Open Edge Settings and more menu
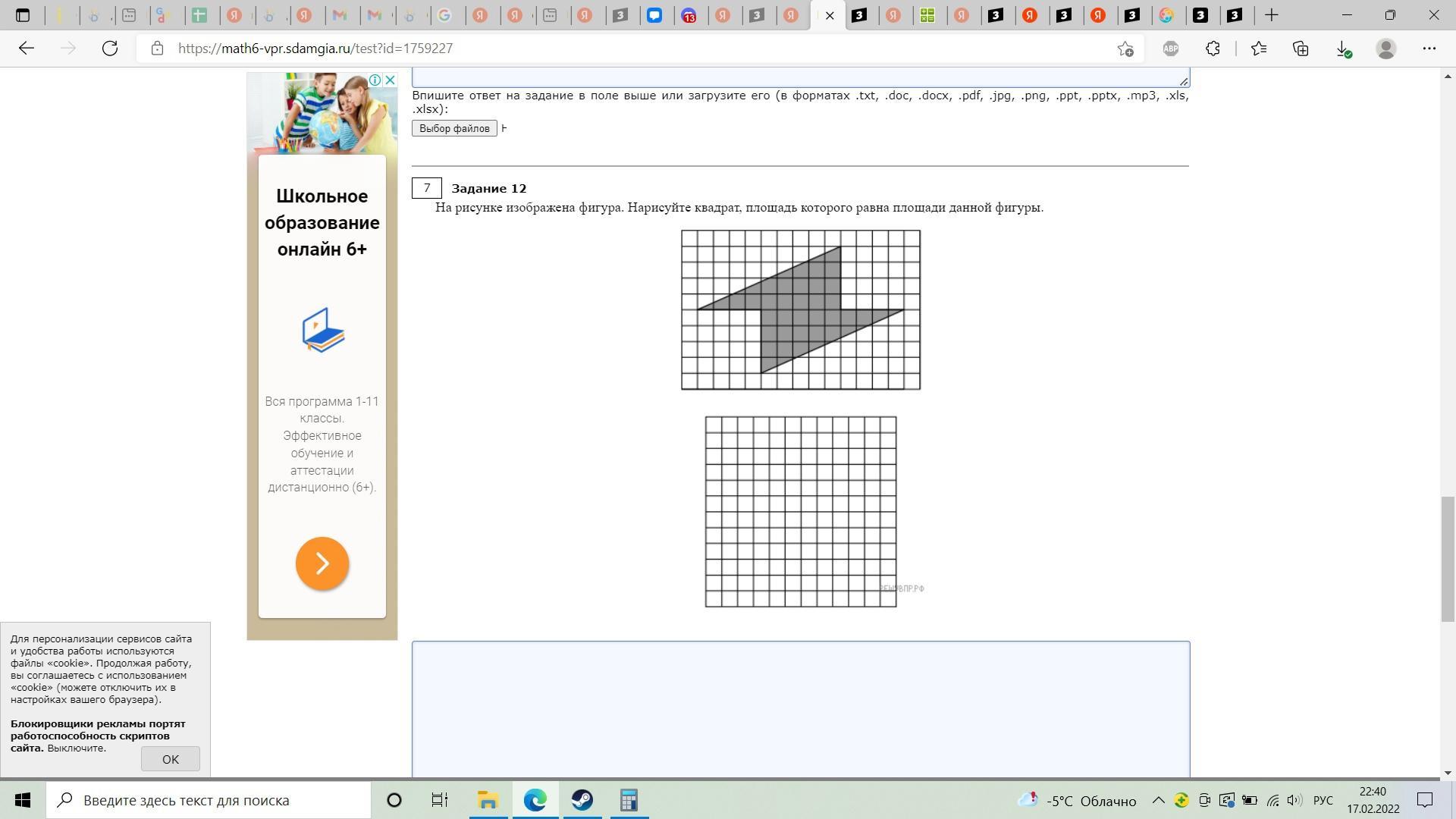 coord(1429,49)
